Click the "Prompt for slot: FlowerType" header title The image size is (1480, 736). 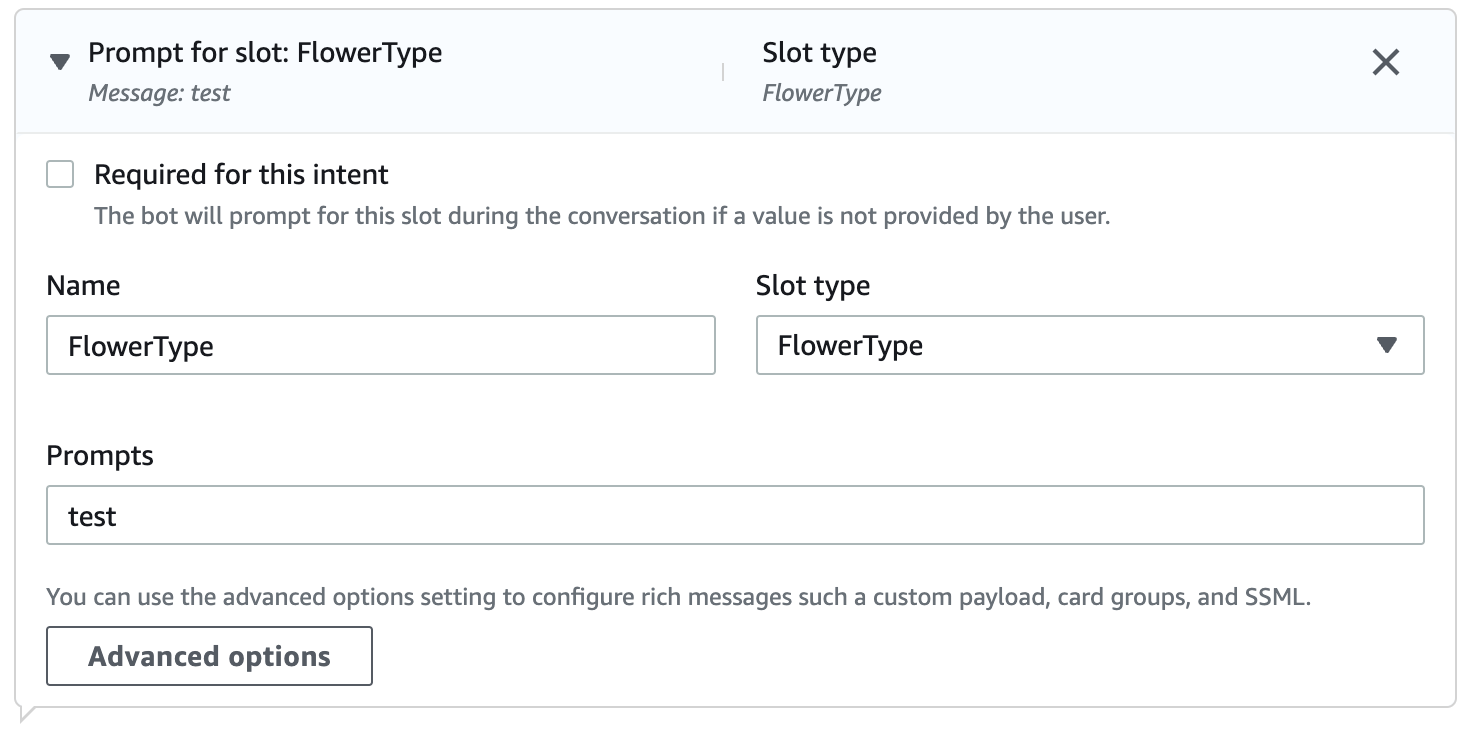tap(265, 52)
